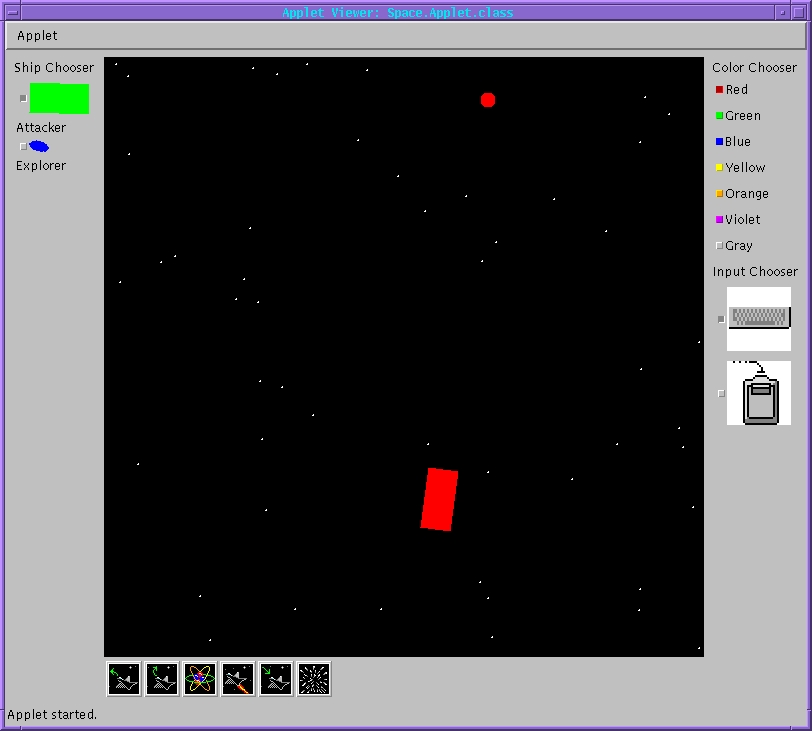
Task: Toggle the Attacker ship checkbox
Action: coord(23,98)
